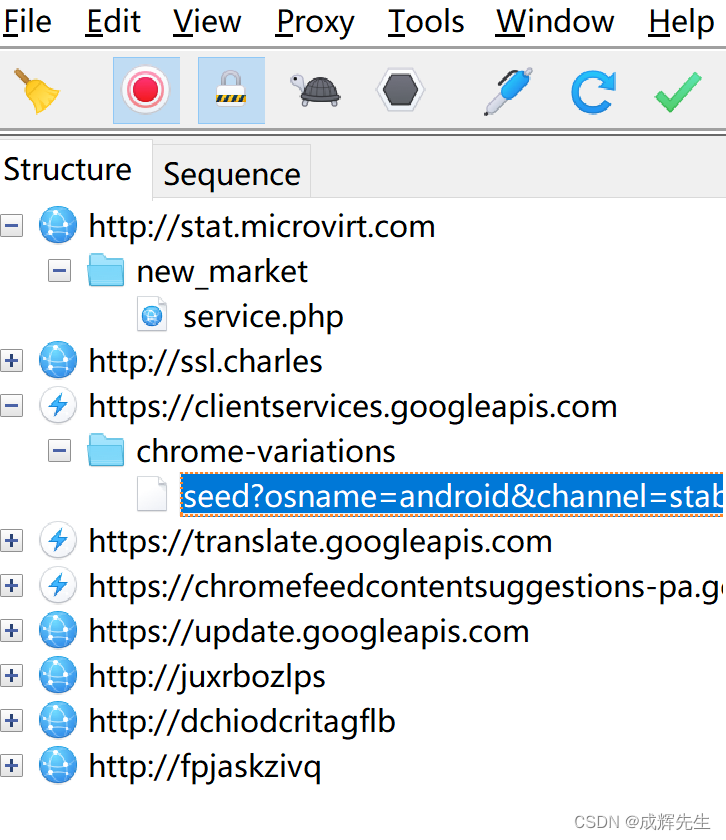Collapse the new_market folder
Image resolution: width=726 pixels, height=840 pixels.
59,271
